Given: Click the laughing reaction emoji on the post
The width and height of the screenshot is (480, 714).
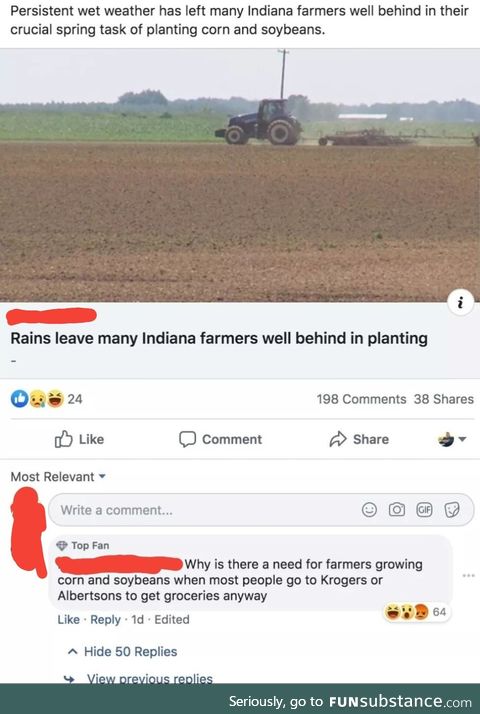Looking at the screenshot, I should [x=55, y=399].
